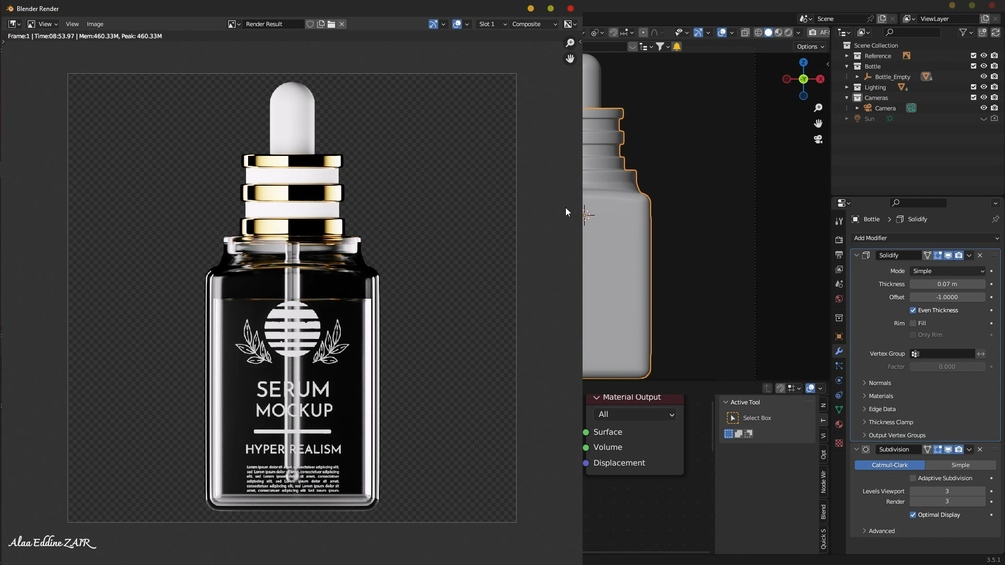Click the Z axis on the navigation gizmo
Image resolution: width=1005 pixels, height=565 pixels.
coord(803,63)
